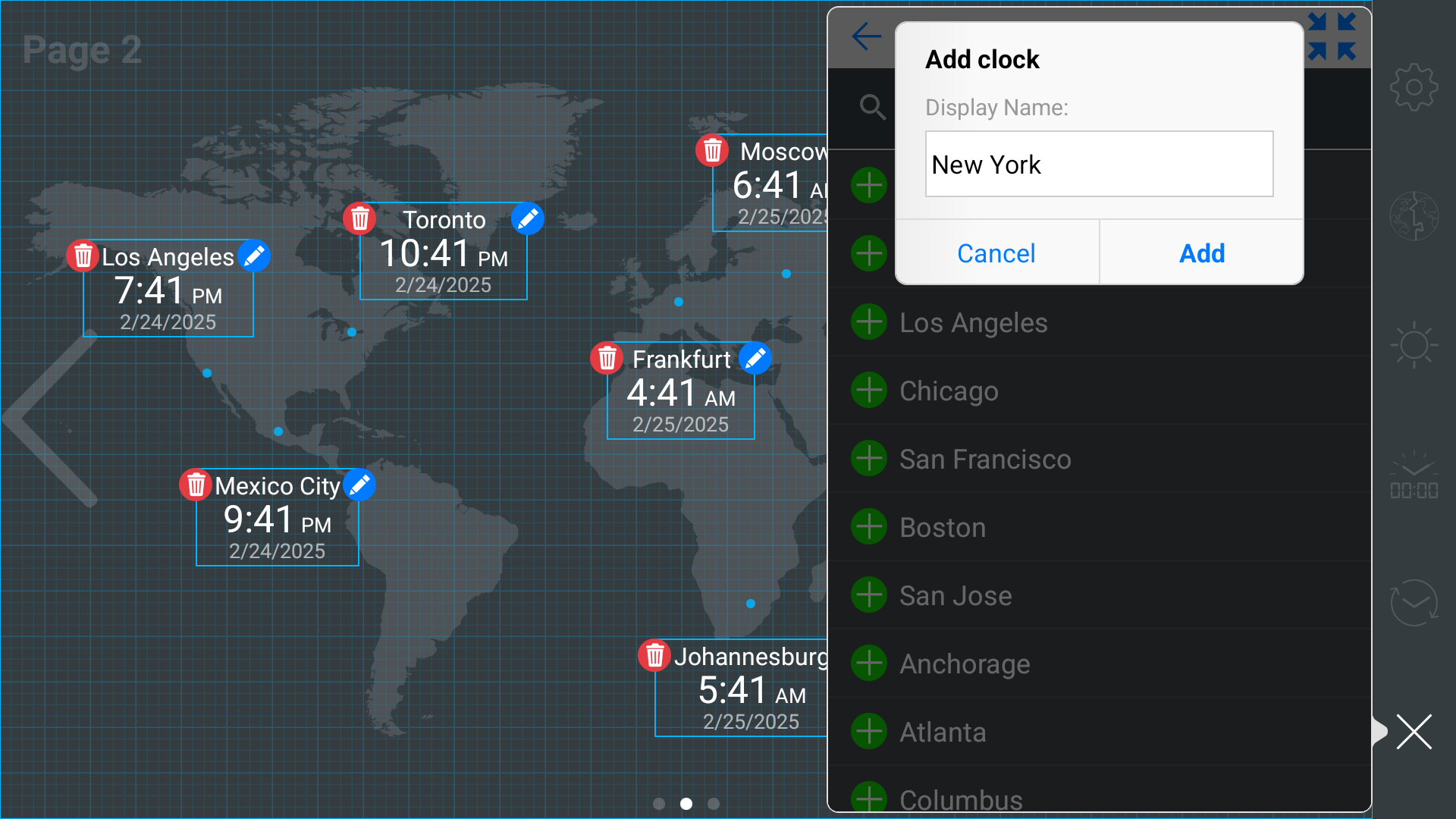1456x819 pixels.
Task: Cancel the Add clock dialog
Action: 996,253
